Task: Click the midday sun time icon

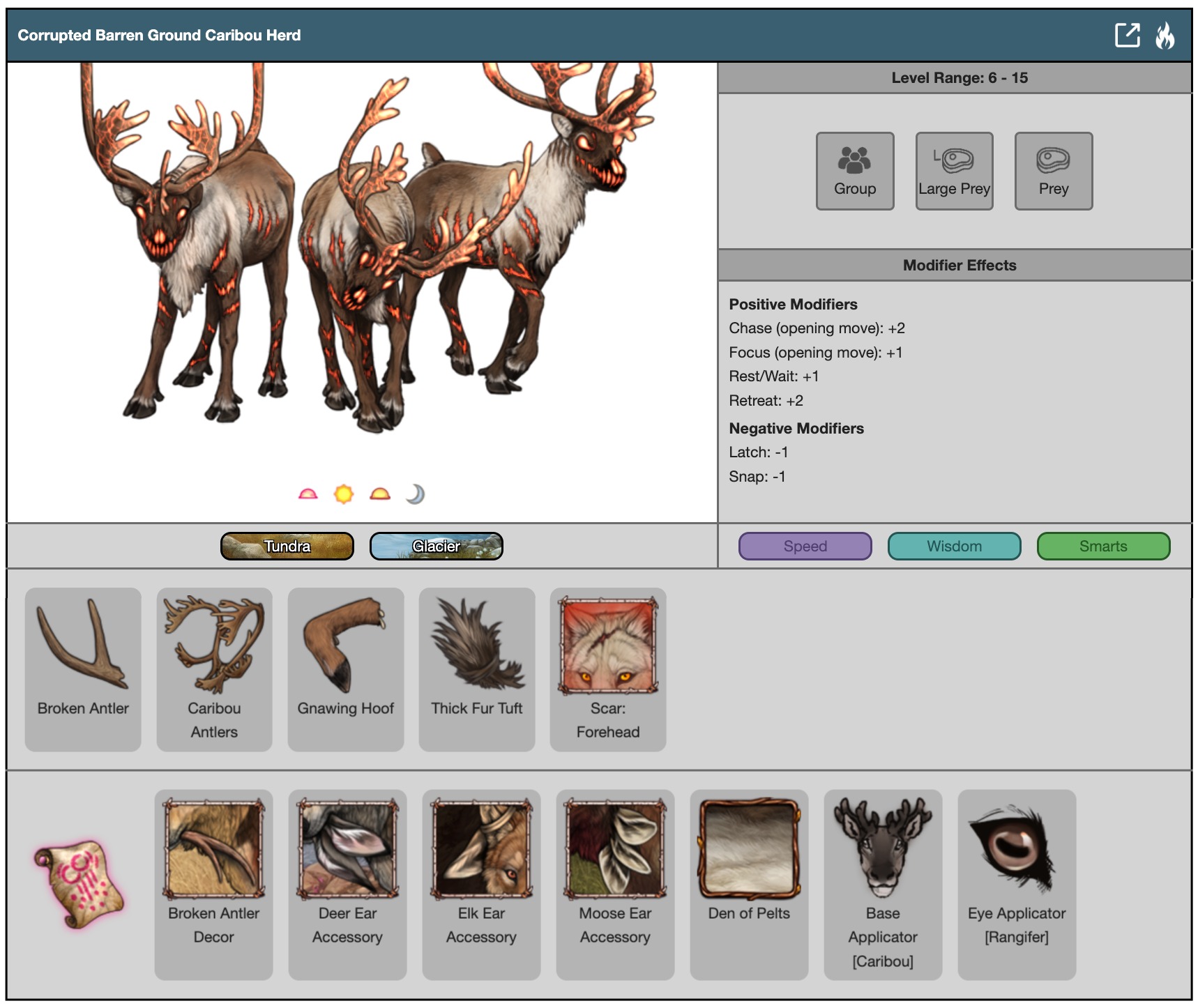Action: pyautogui.click(x=344, y=494)
